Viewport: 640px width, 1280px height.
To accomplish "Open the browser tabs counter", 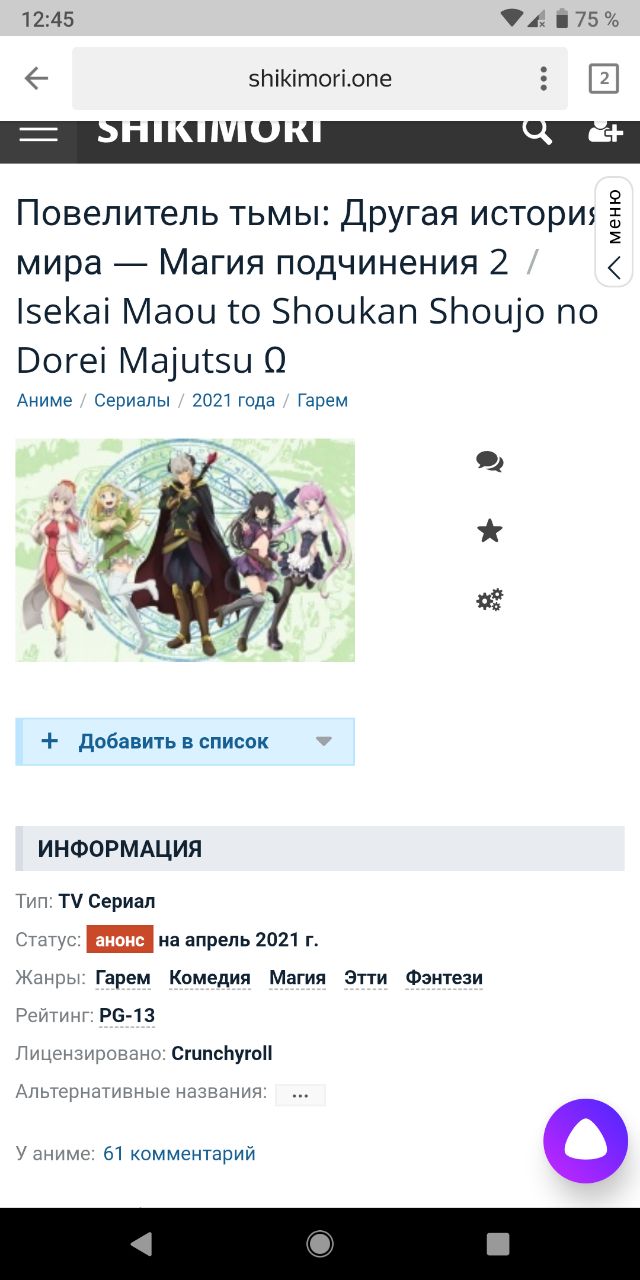I will pyautogui.click(x=603, y=79).
